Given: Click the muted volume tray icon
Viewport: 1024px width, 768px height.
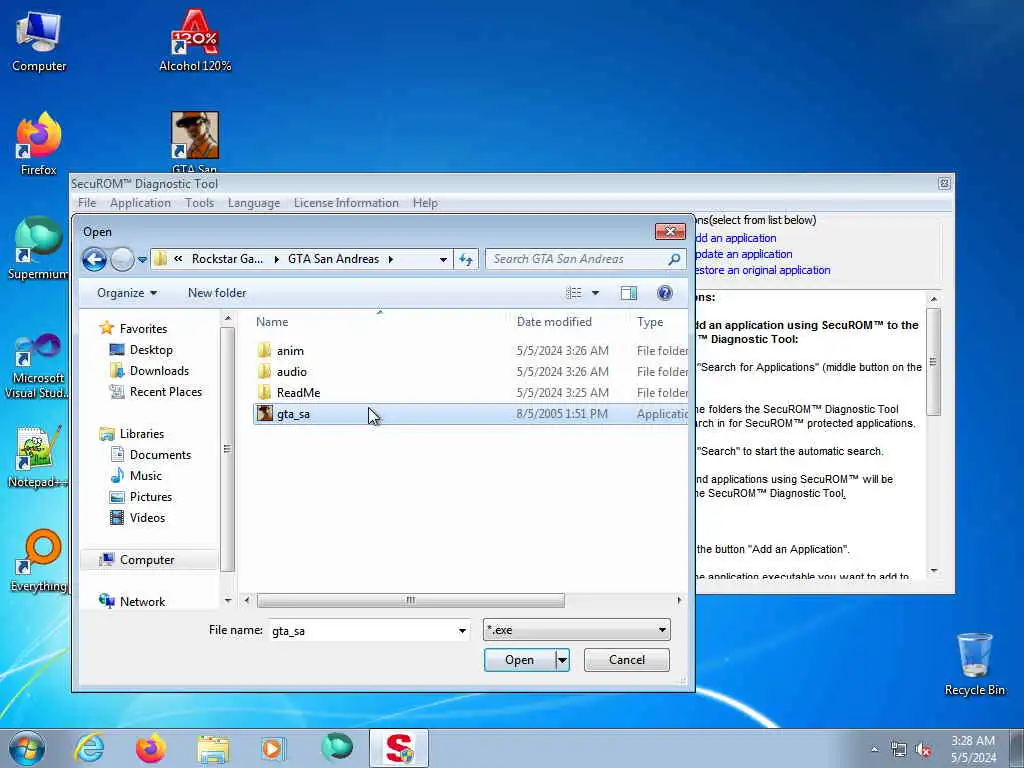Looking at the screenshot, I should click(x=923, y=750).
